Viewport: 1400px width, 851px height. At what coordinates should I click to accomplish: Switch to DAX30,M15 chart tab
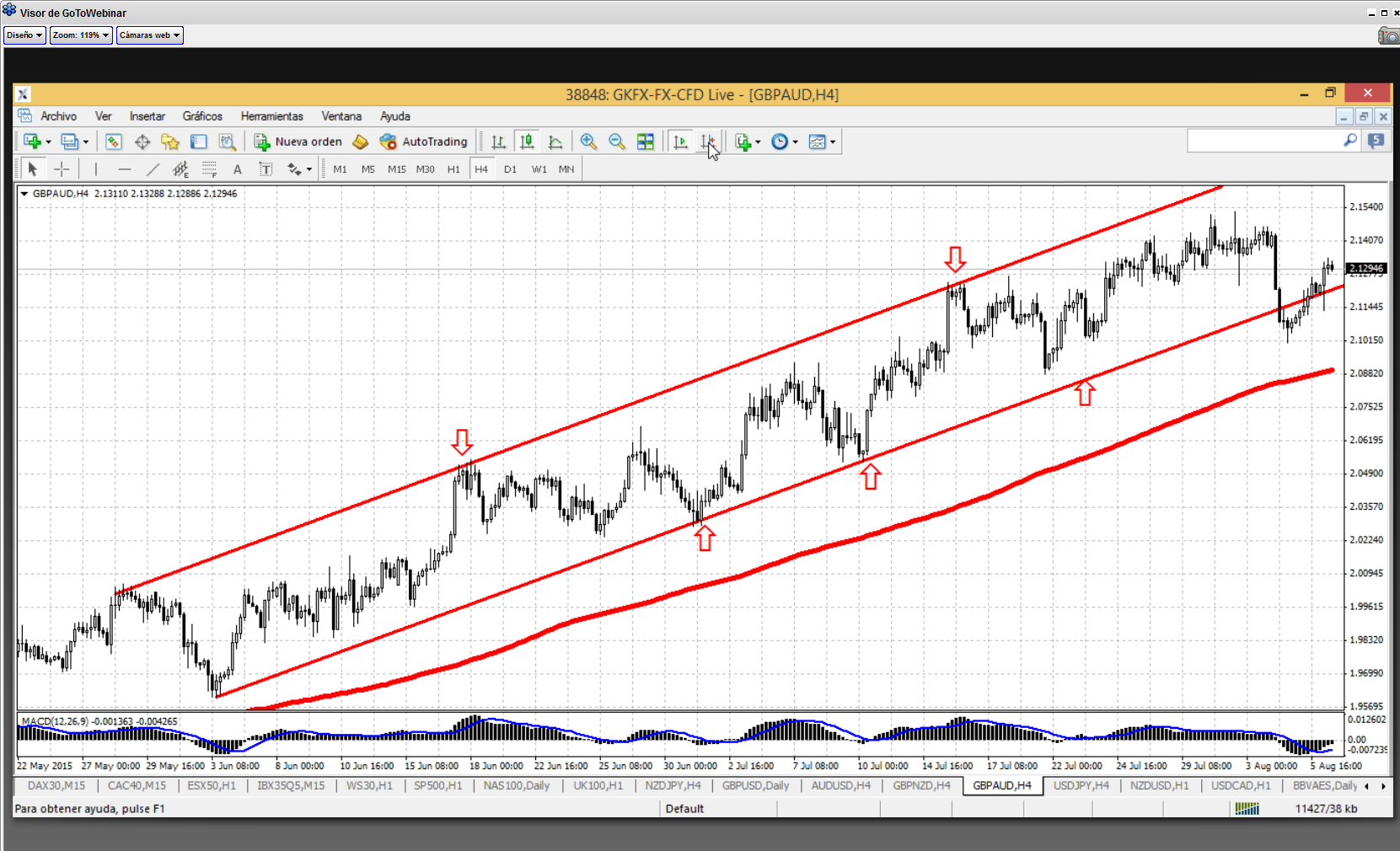(56, 785)
